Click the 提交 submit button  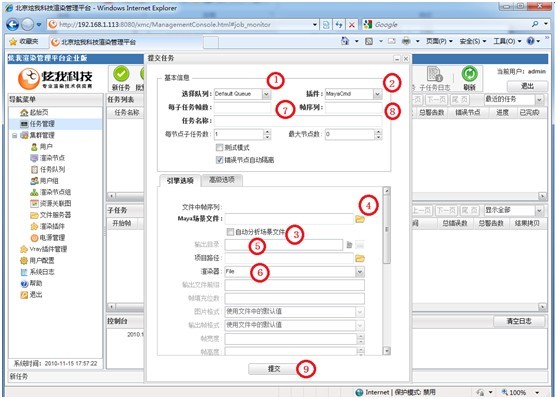(274, 369)
